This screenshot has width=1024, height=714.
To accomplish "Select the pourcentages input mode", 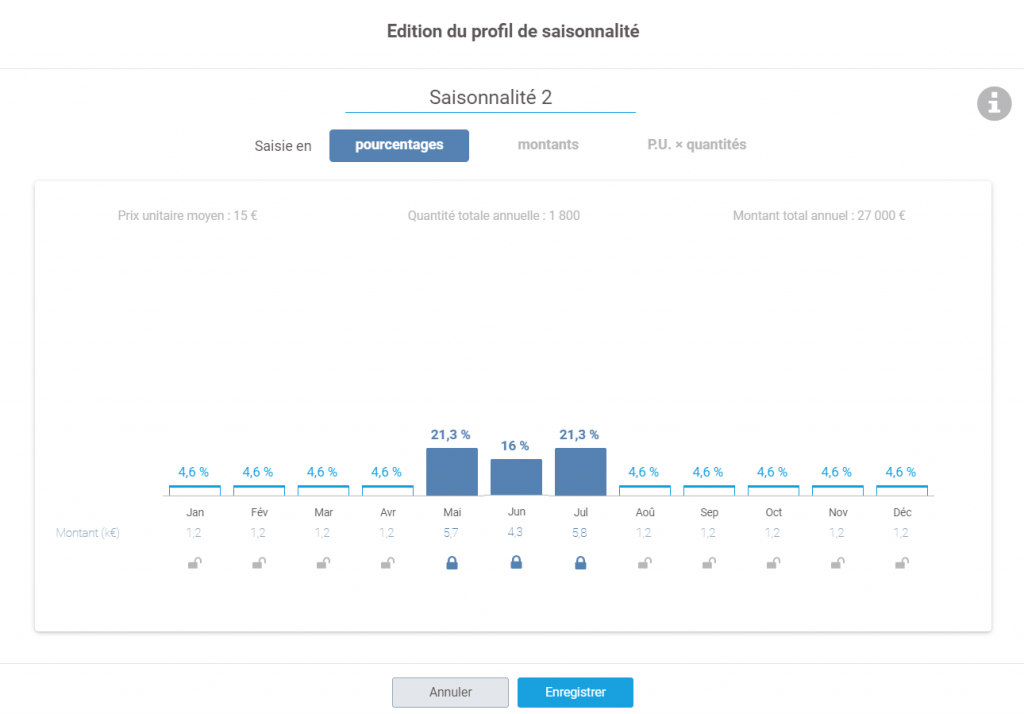I will click(x=399, y=145).
